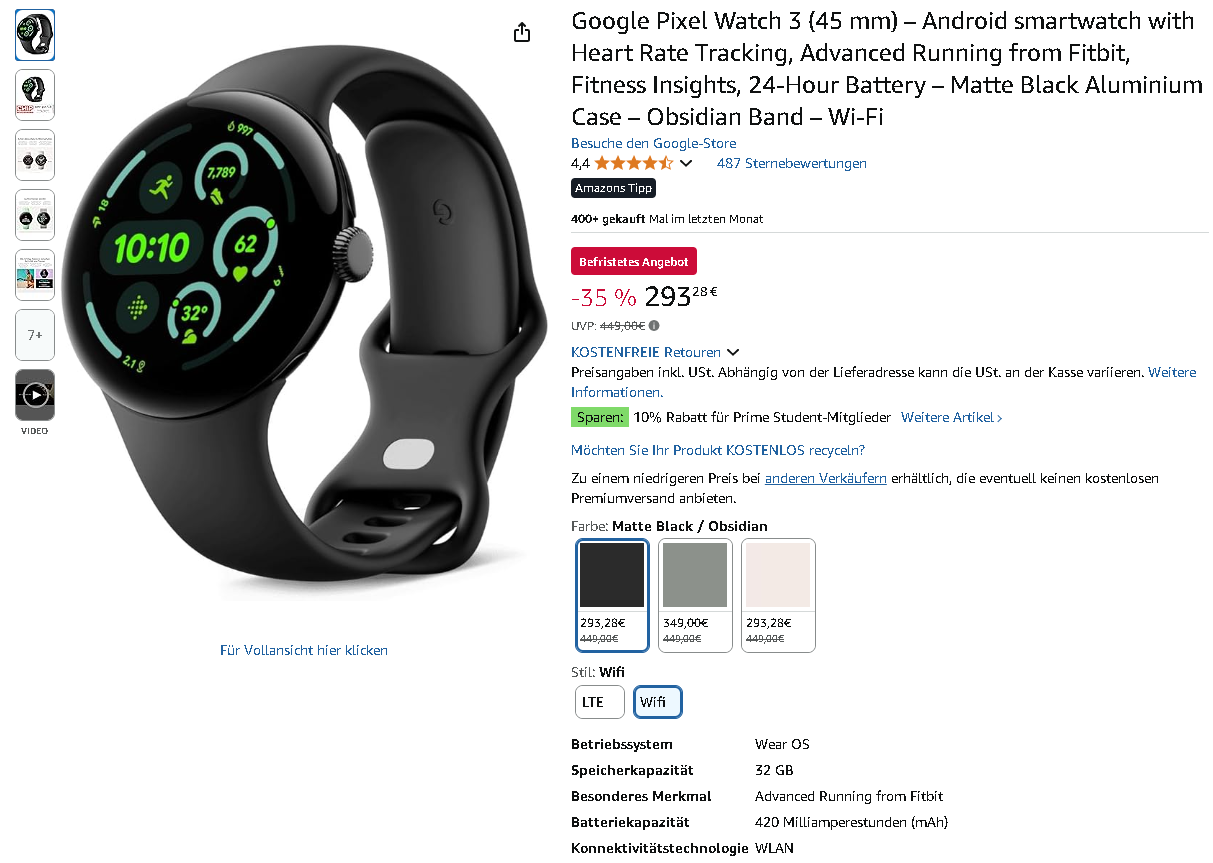This screenshot has height=863, width=1213.
Task: Click the share icon above product image
Action: [x=521, y=33]
